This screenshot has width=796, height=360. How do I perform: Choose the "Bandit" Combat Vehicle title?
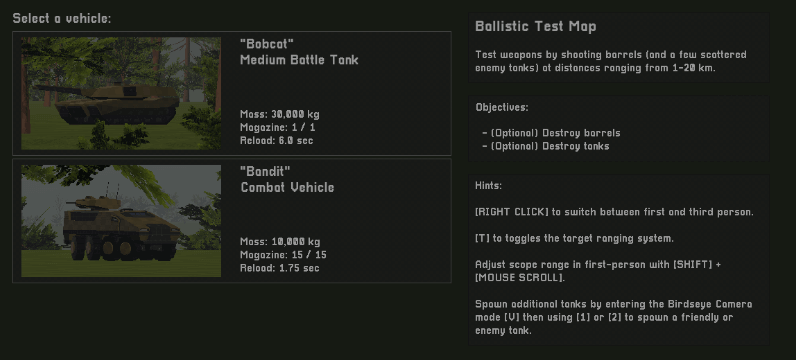(x=287, y=179)
